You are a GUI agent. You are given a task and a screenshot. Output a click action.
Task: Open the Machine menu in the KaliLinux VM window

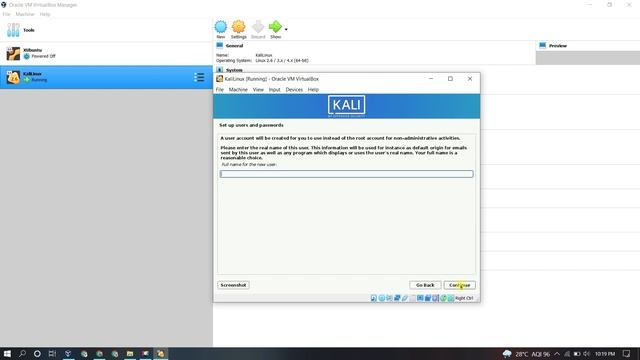click(x=238, y=89)
